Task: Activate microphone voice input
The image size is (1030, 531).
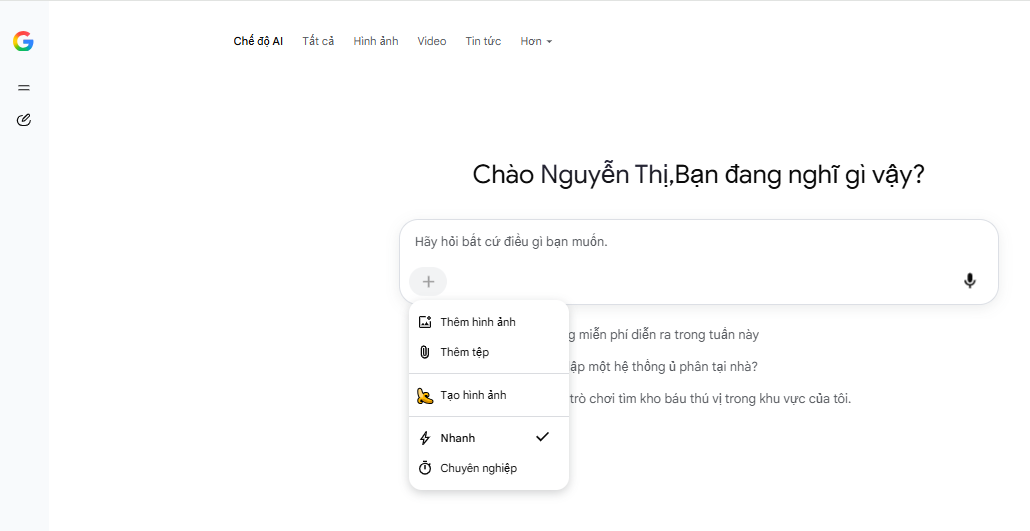Action: click(x=970, y=281)
